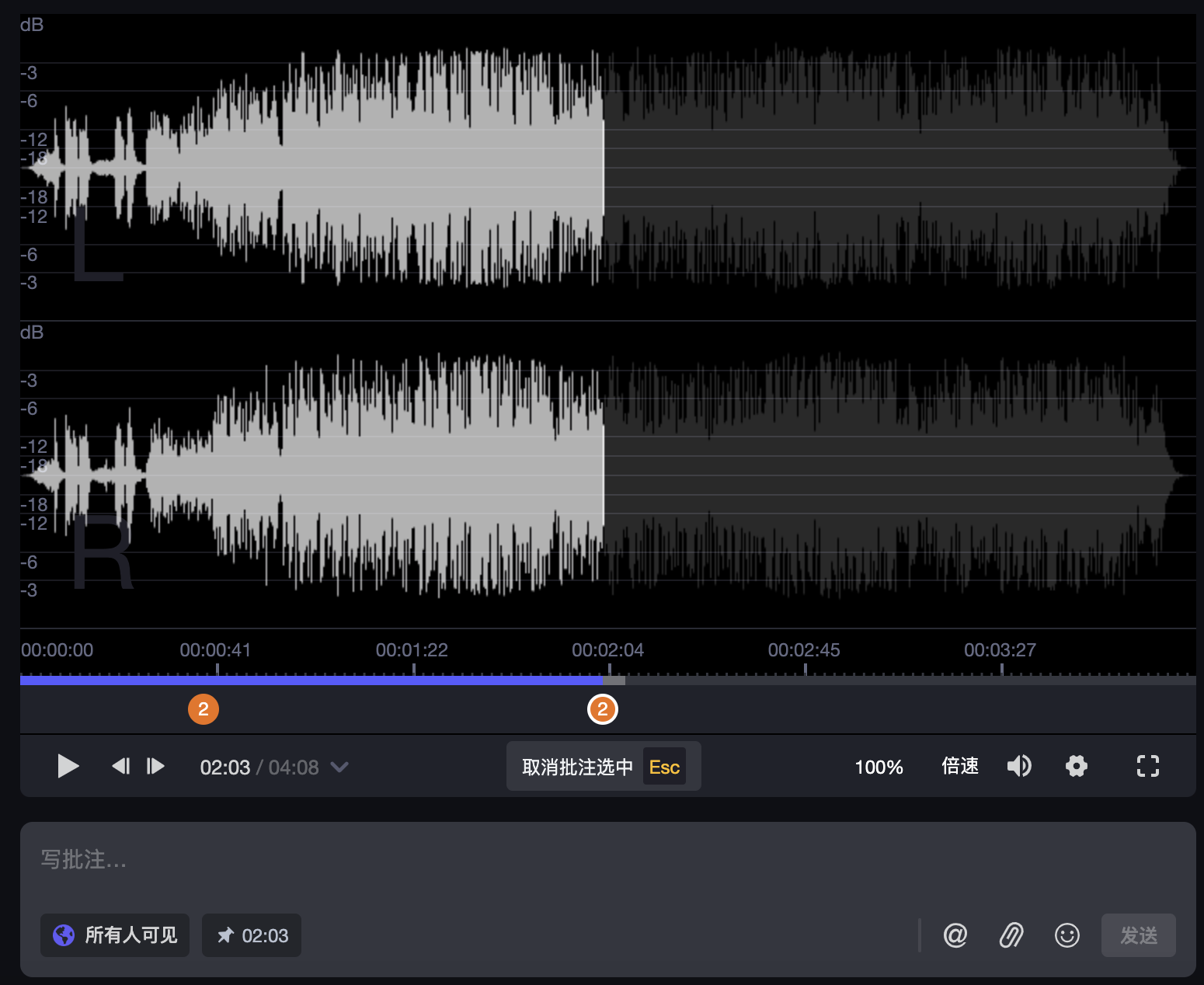Open the 100% zoom level menu
Viewport: 1204px width, 985px height.
click(x=879, y=767)
